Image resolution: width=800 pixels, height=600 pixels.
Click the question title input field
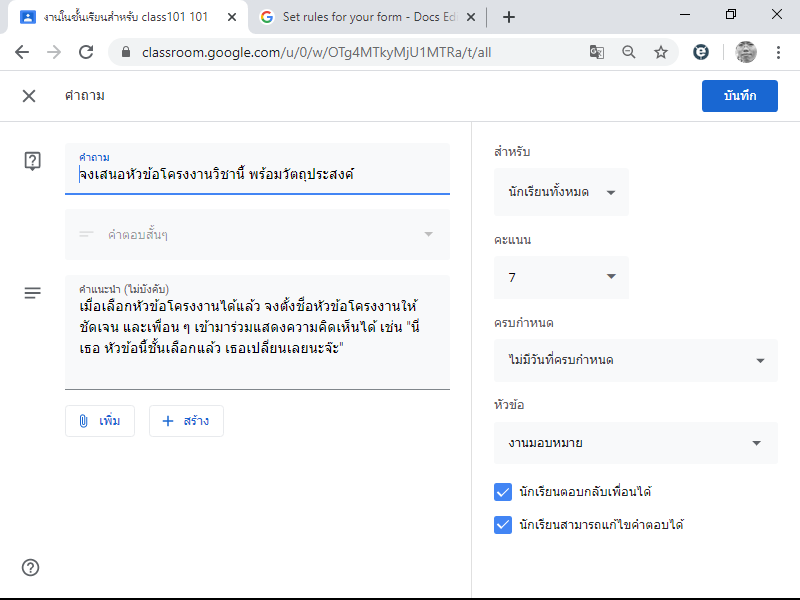(x=257, y=169)
